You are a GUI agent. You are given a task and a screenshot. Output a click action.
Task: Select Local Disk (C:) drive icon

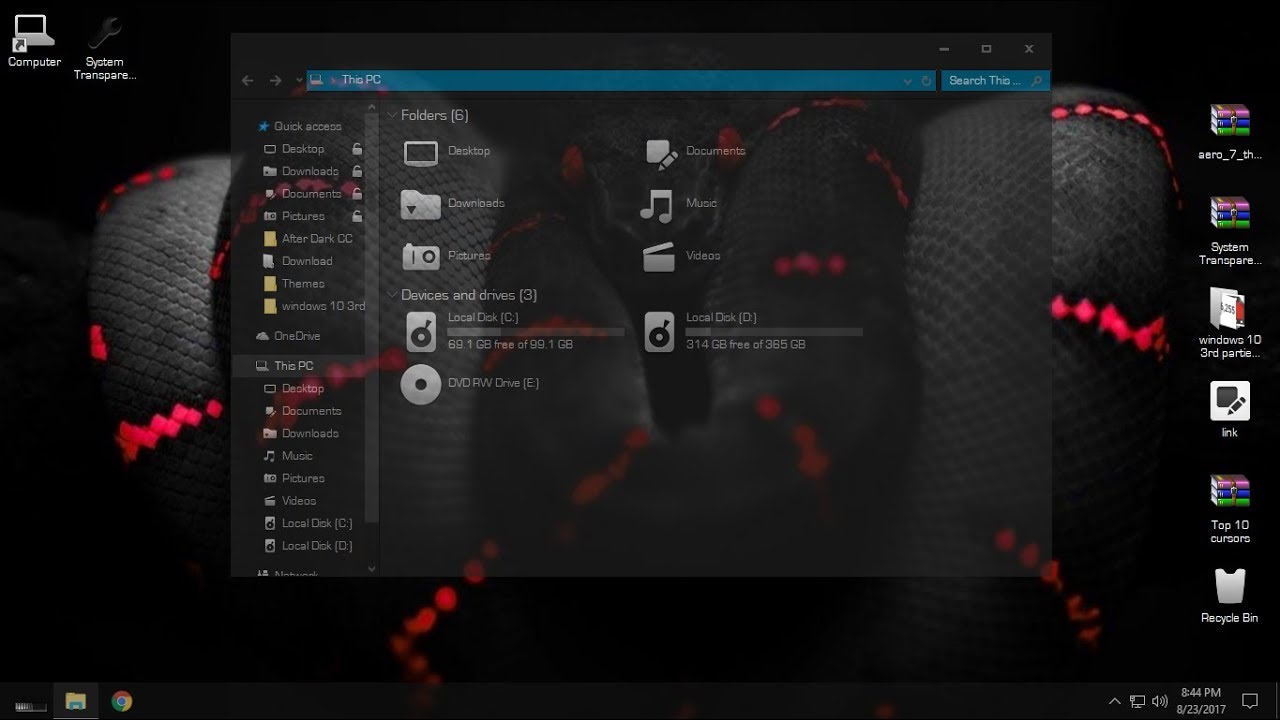(421, 331)
